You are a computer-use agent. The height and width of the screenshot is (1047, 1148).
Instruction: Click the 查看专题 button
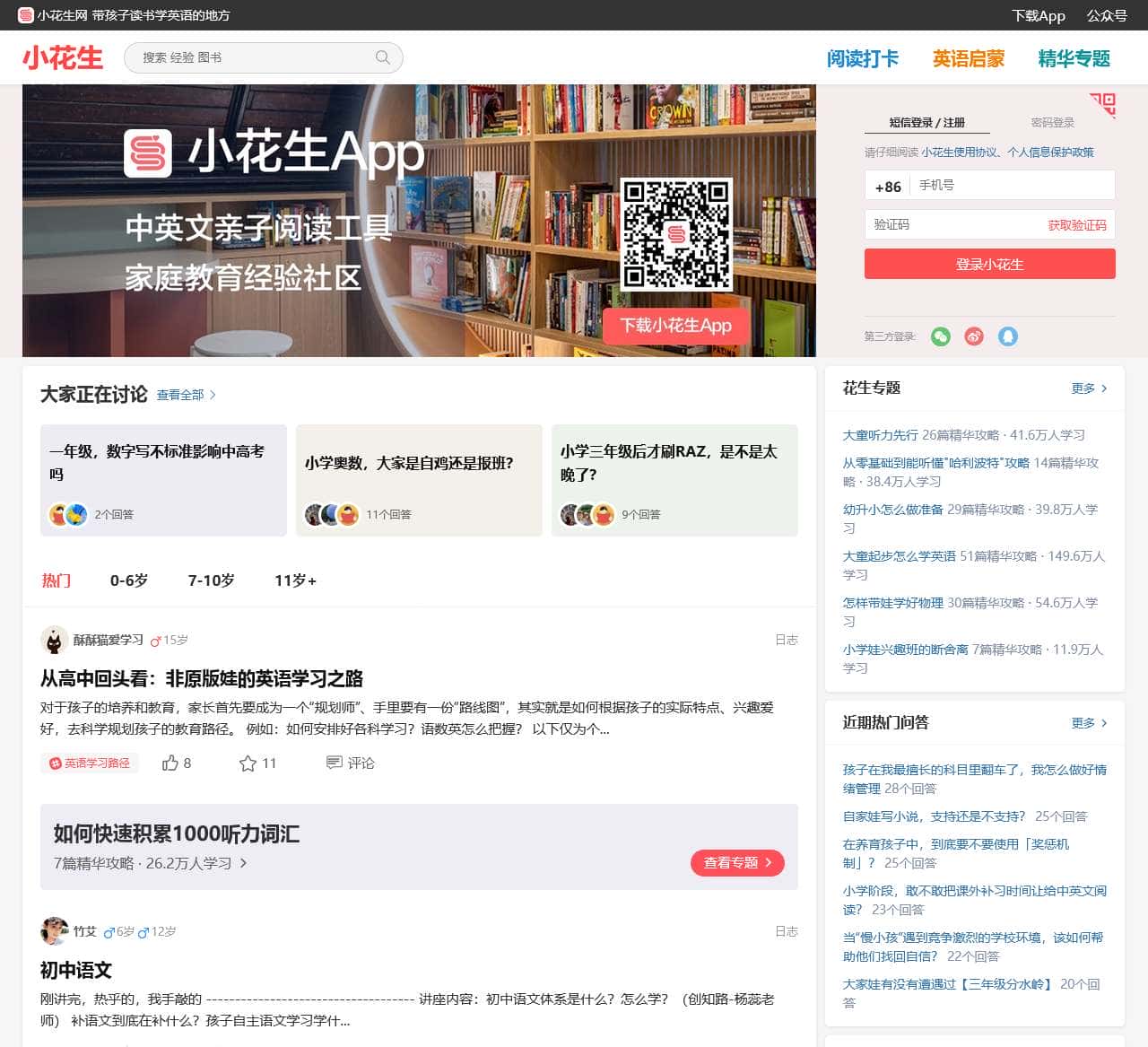click(737, 863)
